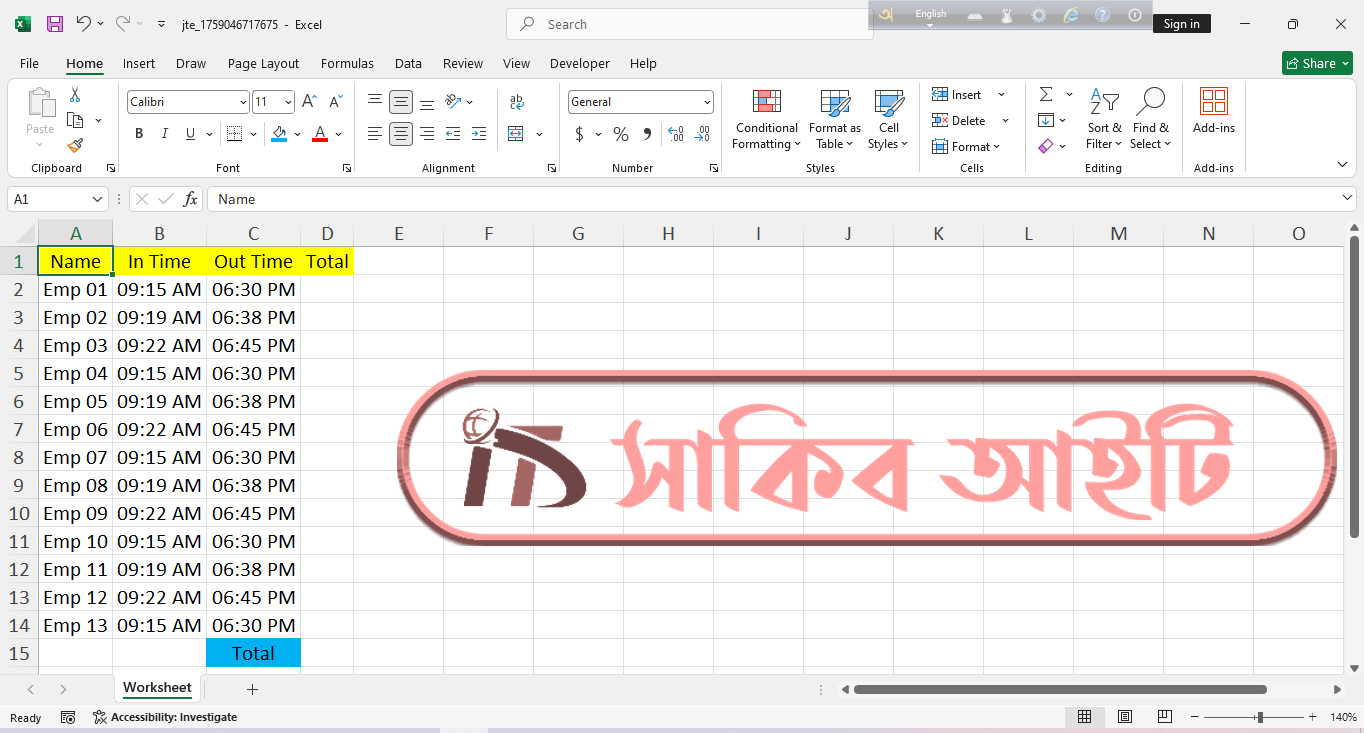Switch to the Insert ribbon tab
Screen dimensions: 1364x733
point(139,63)
